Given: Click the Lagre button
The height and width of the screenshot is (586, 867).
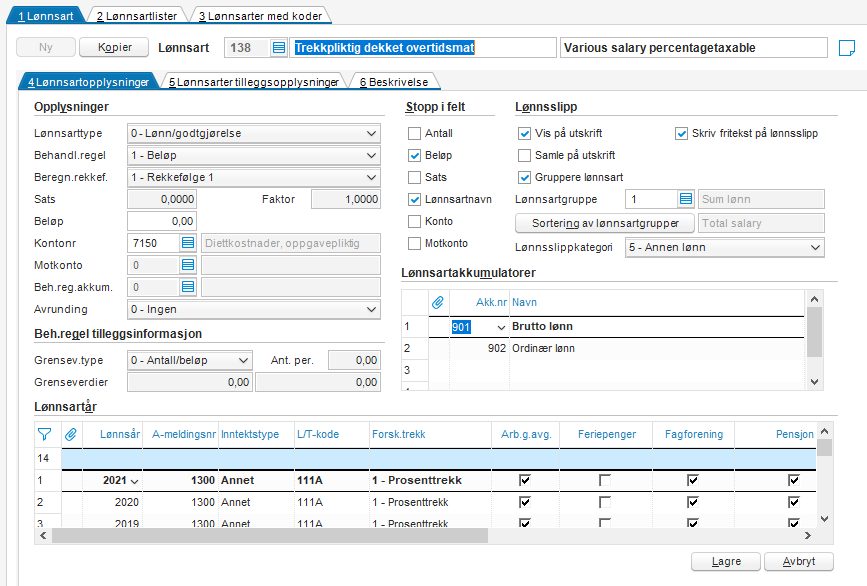Looking at the screenshot, I should [726, 562].
